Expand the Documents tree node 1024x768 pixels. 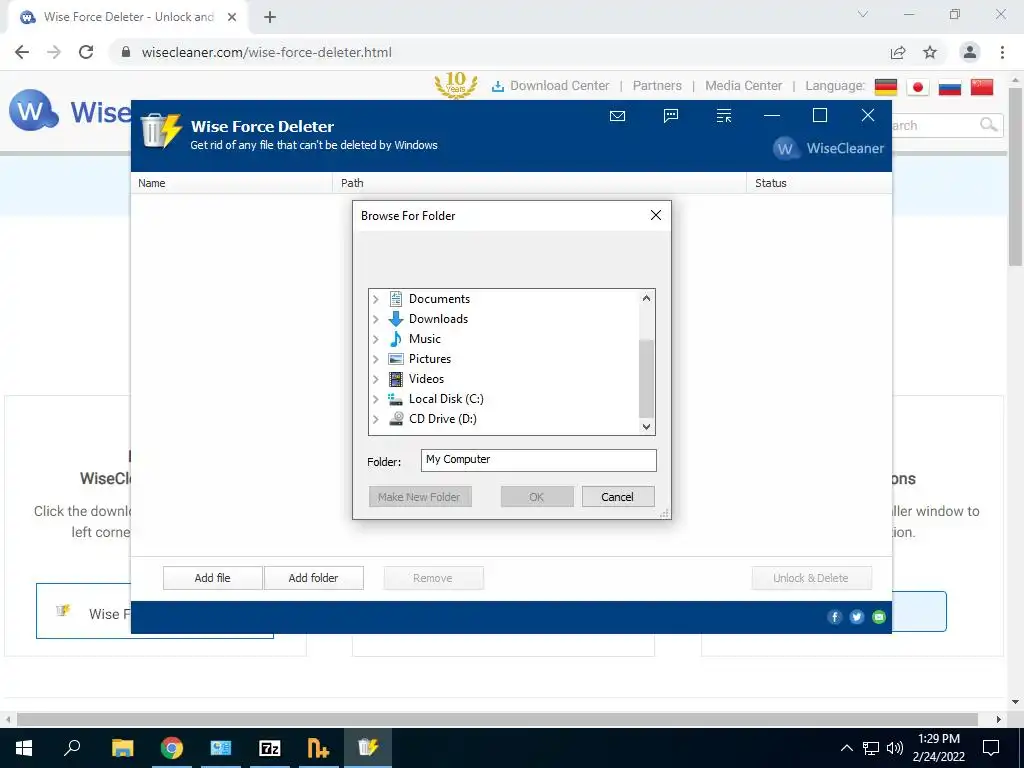376,299
